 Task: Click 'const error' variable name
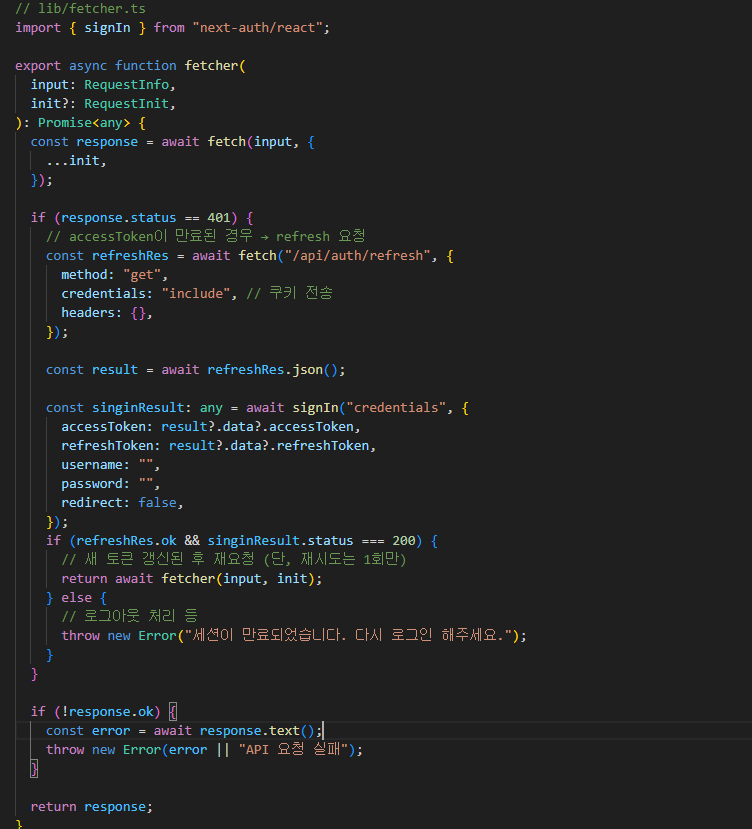(111, 731)
